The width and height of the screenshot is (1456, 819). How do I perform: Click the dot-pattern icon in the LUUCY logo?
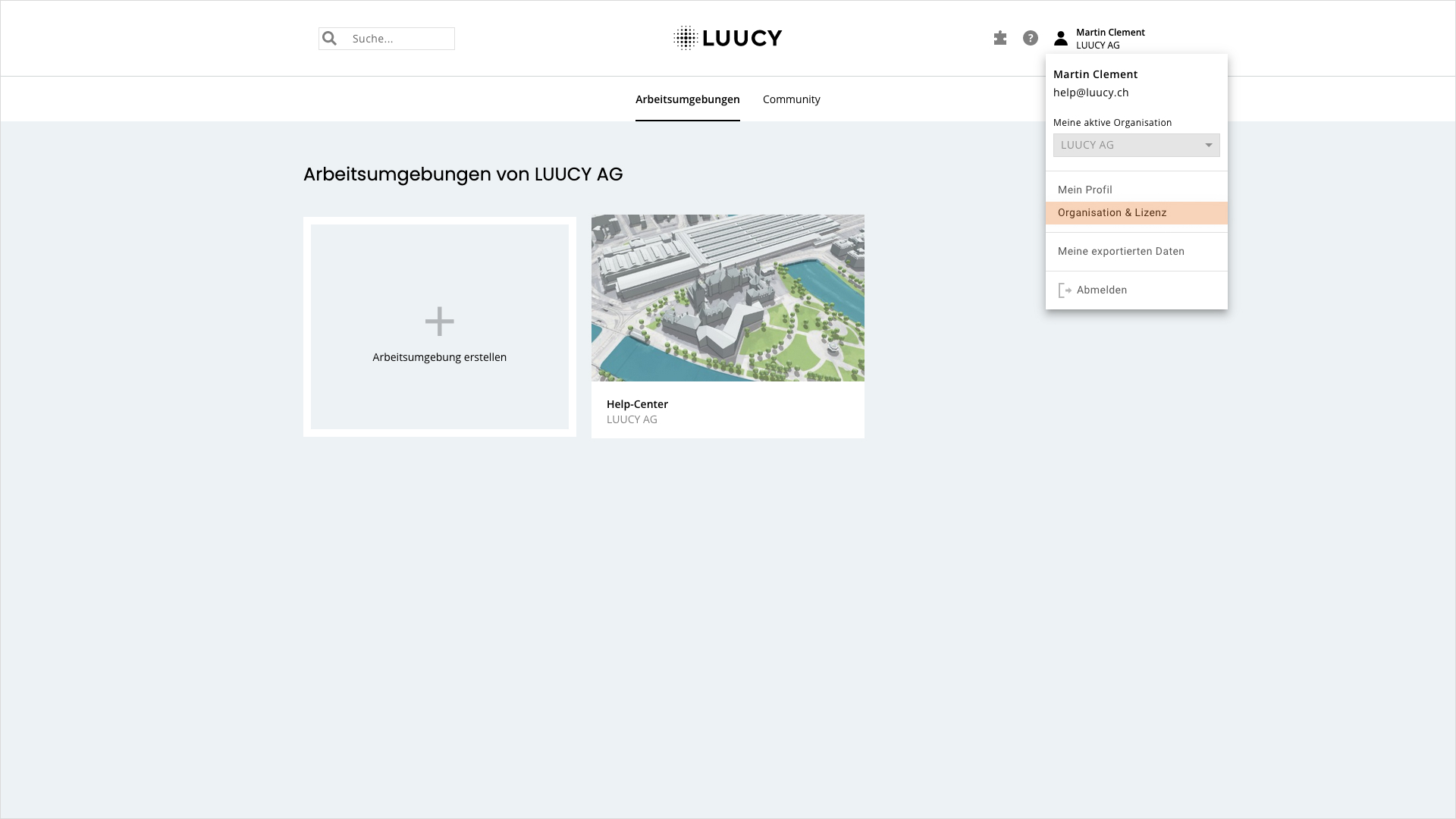pyautogui.click(x=683, y=37)
